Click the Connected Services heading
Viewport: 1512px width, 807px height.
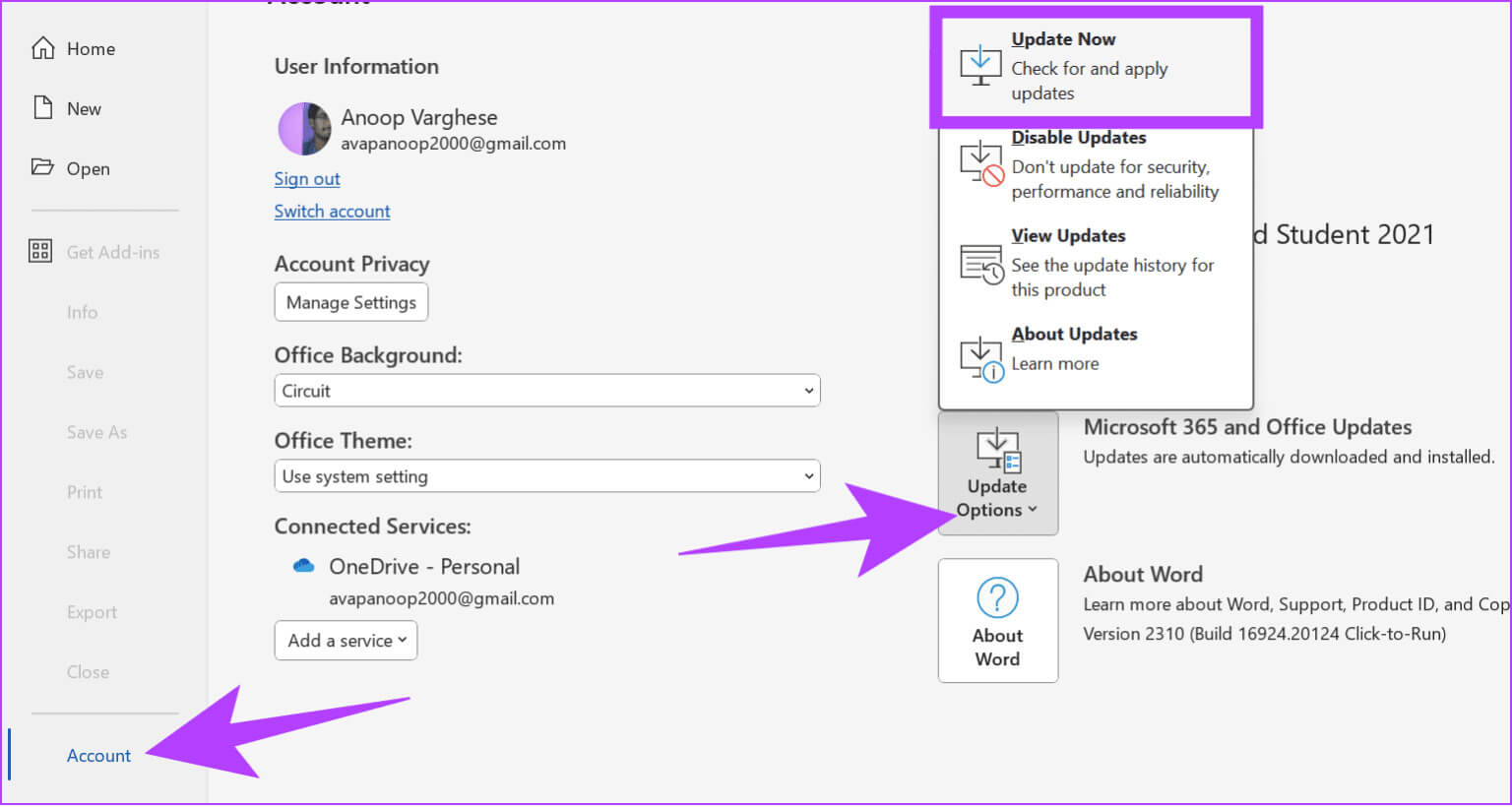[373, 527]
